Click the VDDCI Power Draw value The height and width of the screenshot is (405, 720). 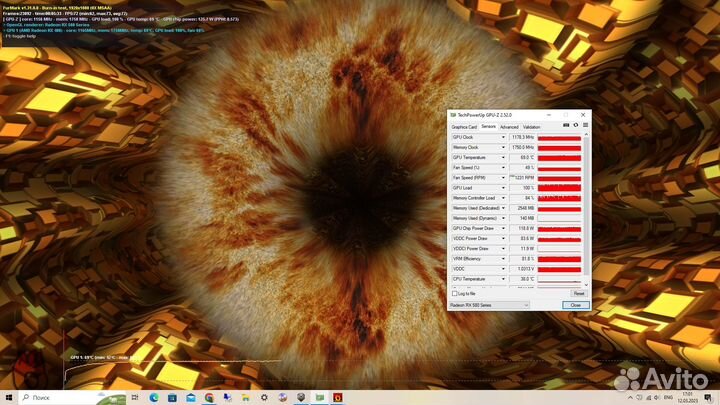[522, 248]
